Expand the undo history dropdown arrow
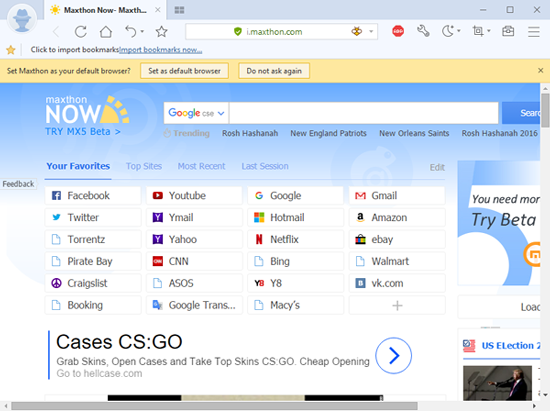 (142, 32)
